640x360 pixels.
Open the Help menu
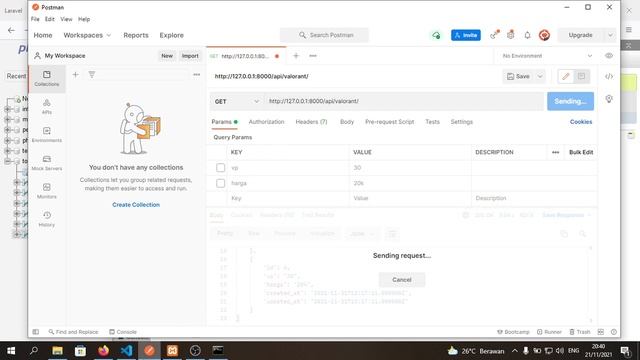click(x=84, y=19)
